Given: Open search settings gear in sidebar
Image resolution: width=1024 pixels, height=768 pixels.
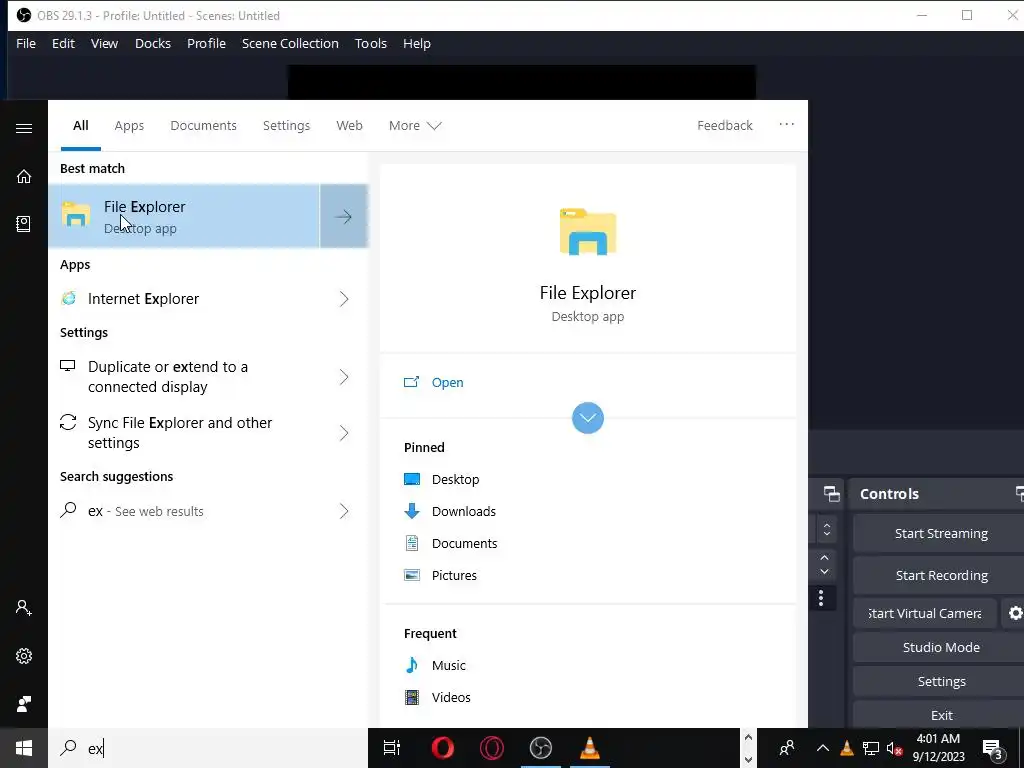Looking at the screenshot, I should pyautogui.click(x=24, y=656).
